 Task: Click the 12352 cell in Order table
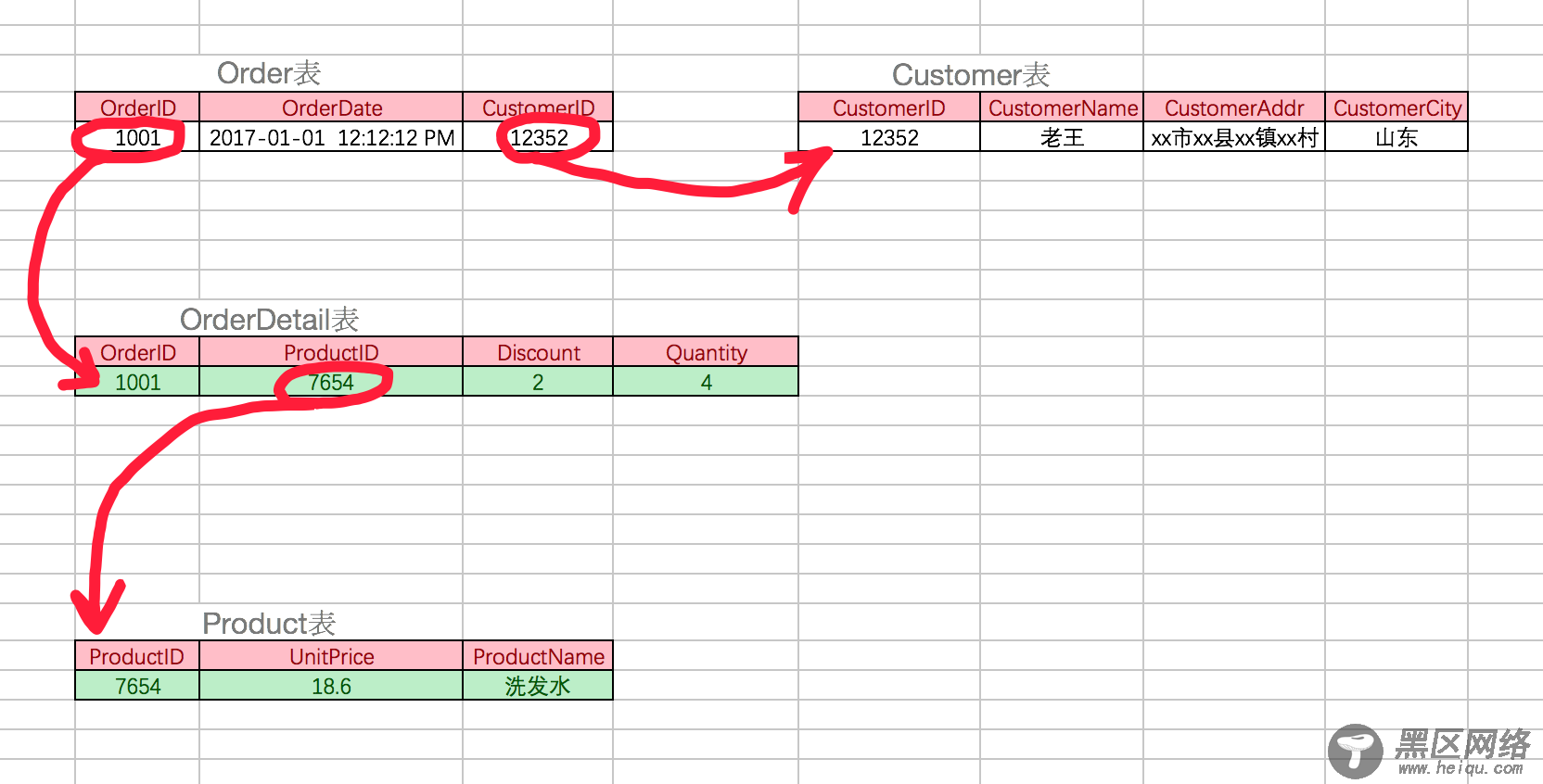[x=538, y=137]
